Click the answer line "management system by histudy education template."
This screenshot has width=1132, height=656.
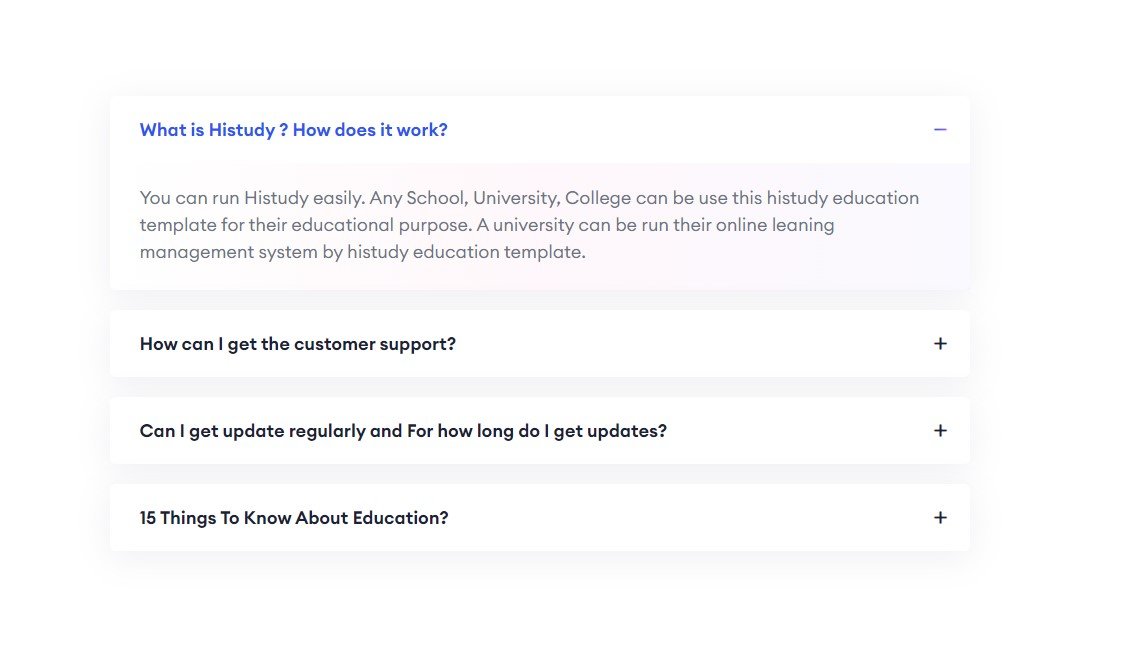pyautogui.click(x=362, y=252)
